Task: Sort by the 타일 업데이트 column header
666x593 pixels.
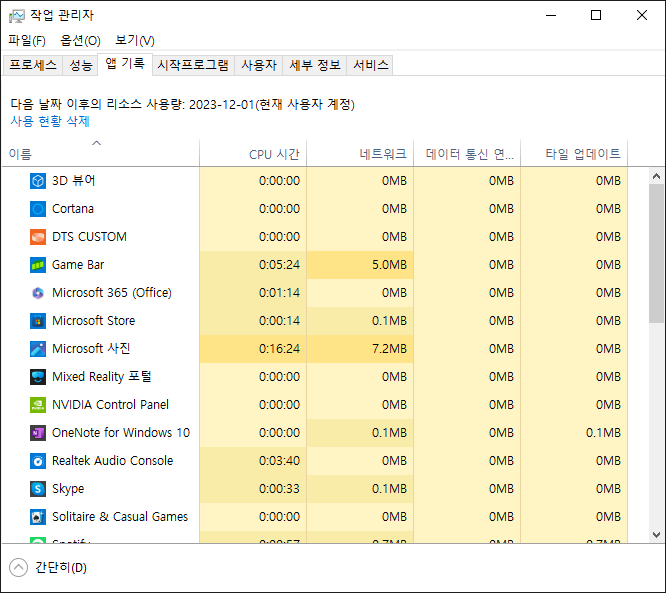Action: 574,153
